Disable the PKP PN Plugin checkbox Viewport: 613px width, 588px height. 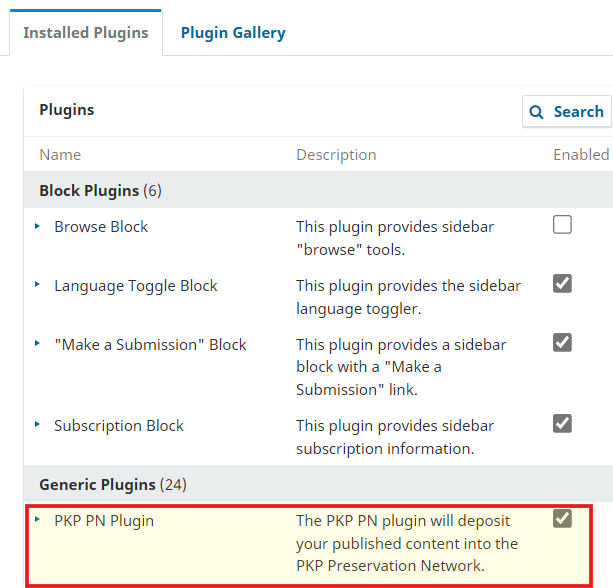coord(563,518)
